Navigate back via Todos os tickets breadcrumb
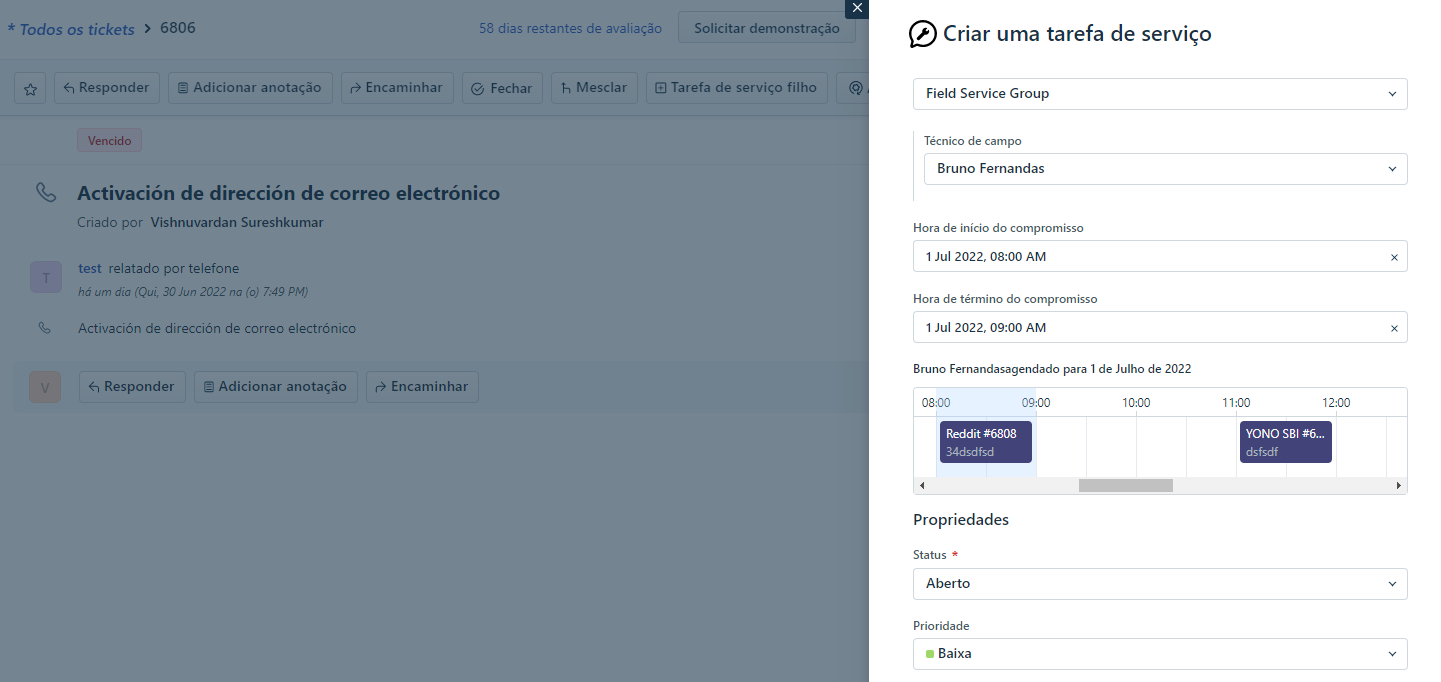The height and width of the screenshot is (682, 1441). 70,28
